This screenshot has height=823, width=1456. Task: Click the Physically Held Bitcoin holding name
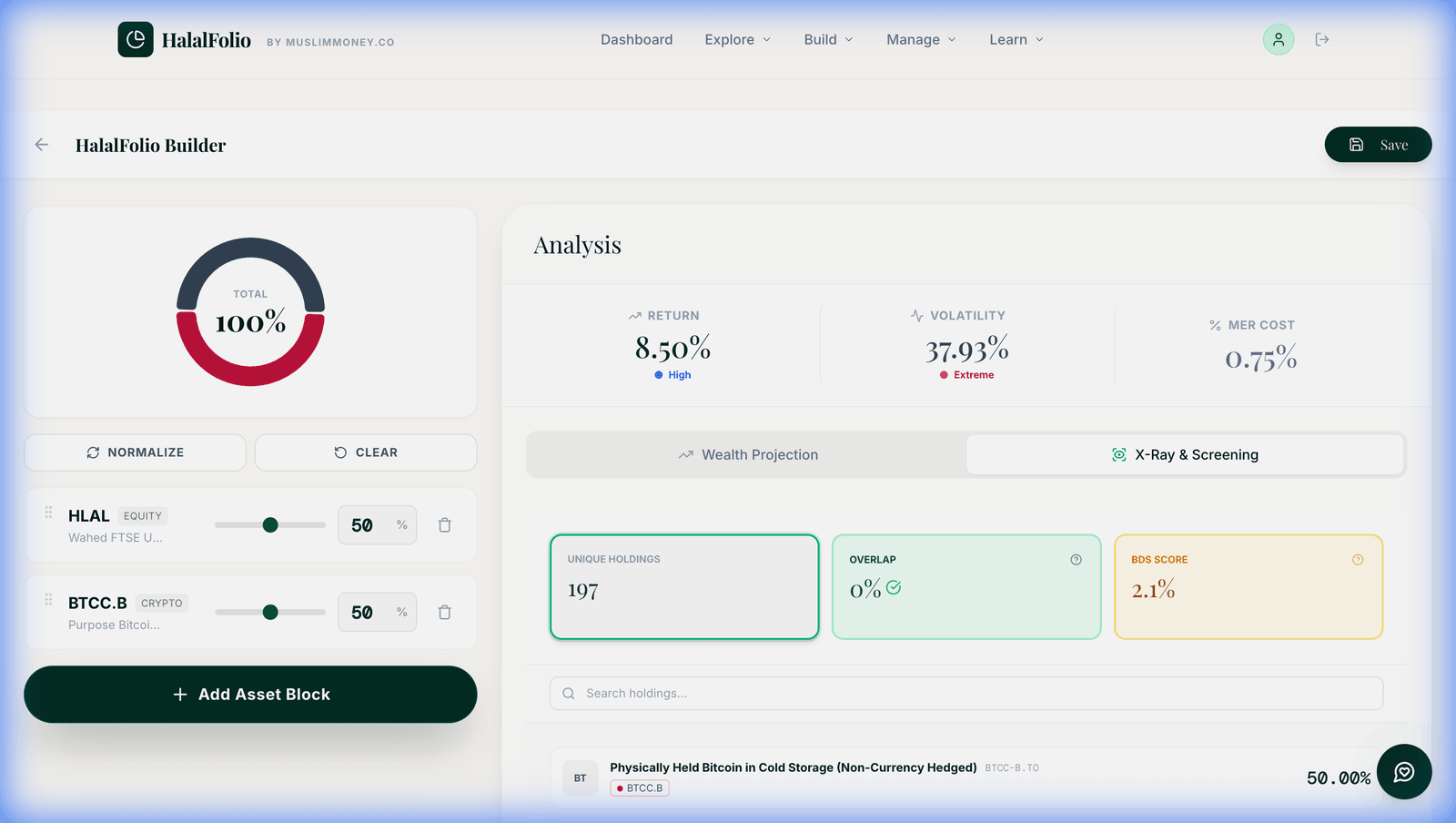pos(794,767)
